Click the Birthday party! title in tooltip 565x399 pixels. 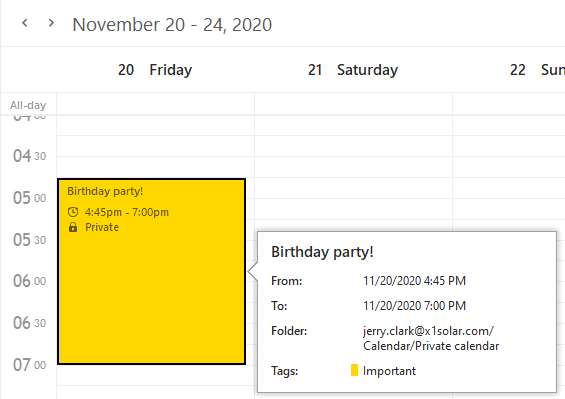click(x=322, y=252)
